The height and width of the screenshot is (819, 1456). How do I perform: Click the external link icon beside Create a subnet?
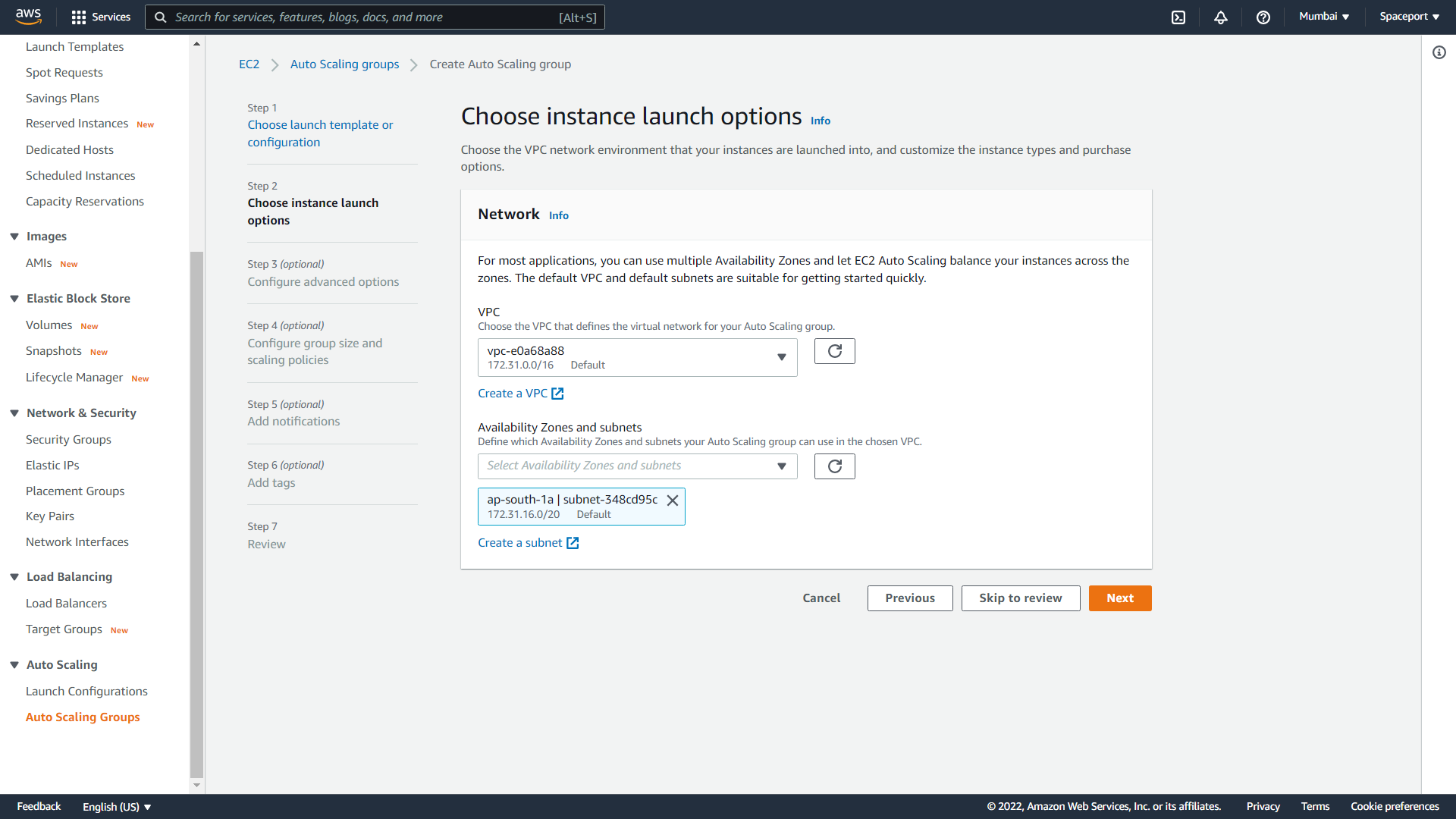click(573, 543)
